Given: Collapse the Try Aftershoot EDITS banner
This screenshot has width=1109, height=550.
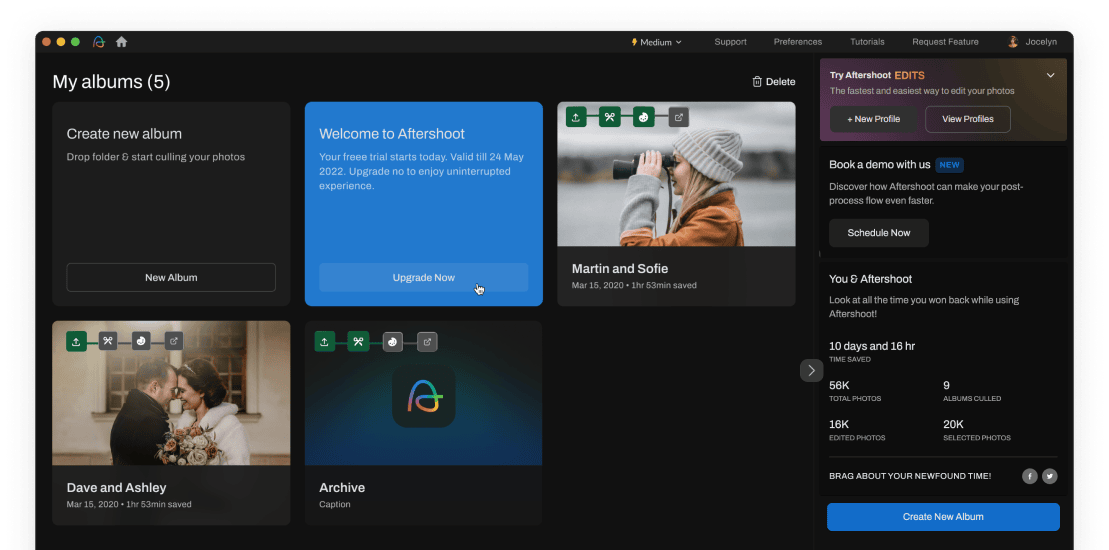Looking at the screenshot, I should point(1050,75).
